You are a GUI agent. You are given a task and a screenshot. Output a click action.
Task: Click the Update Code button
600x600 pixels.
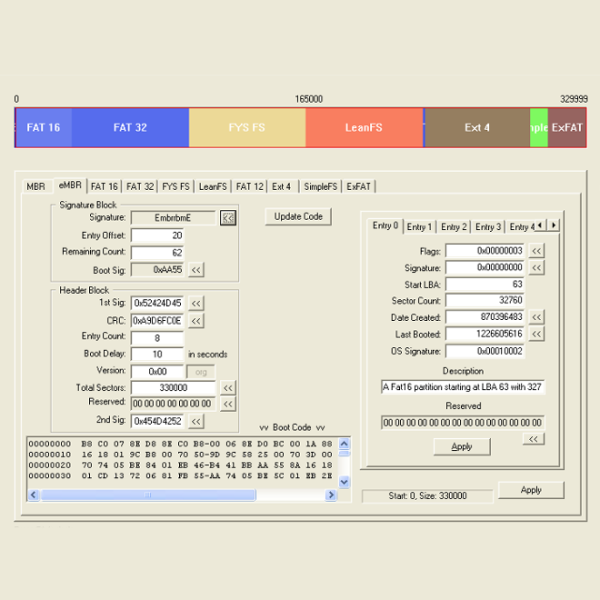click(298, 217)
